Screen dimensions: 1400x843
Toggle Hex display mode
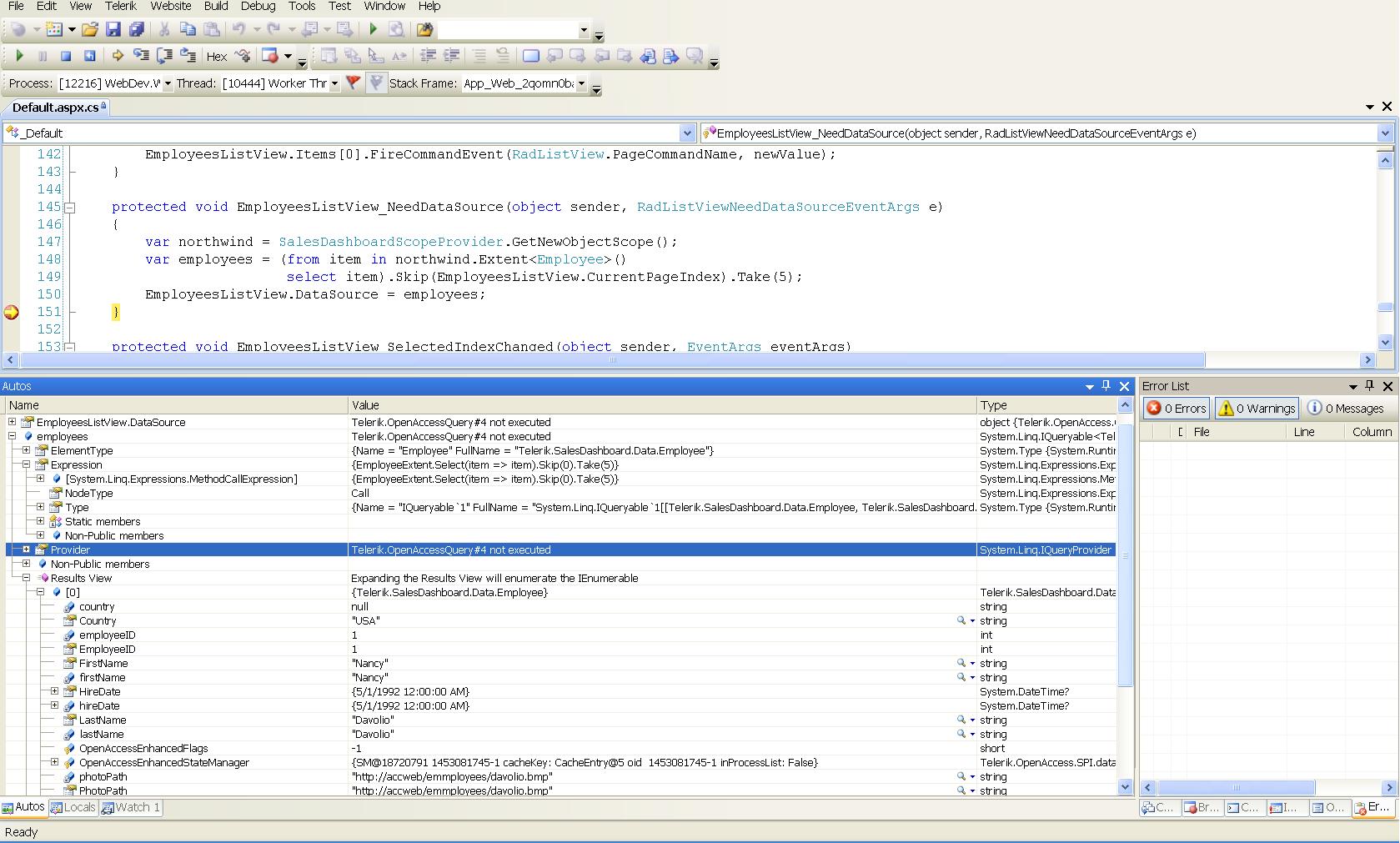pyautogui.click(x=217, y=57)
